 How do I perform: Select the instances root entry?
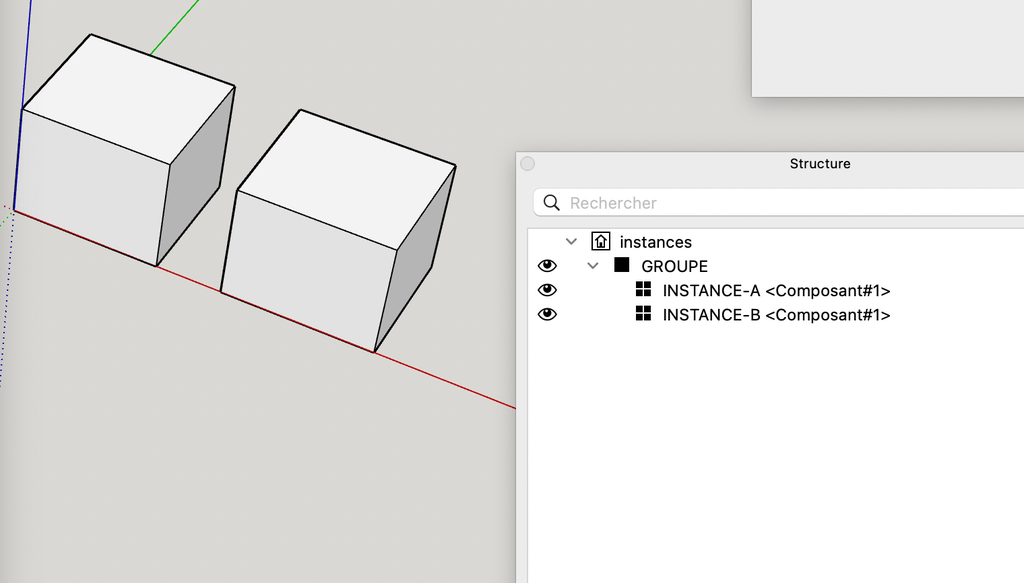pyautogui.click(x=656, y=242)
